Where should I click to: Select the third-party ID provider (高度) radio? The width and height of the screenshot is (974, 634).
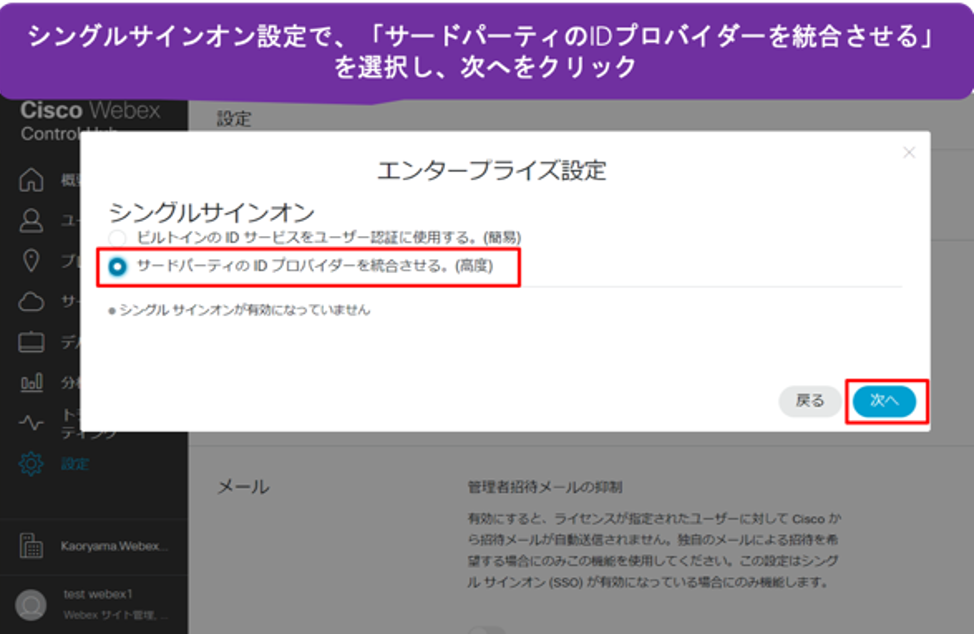(x=118, y=266)
